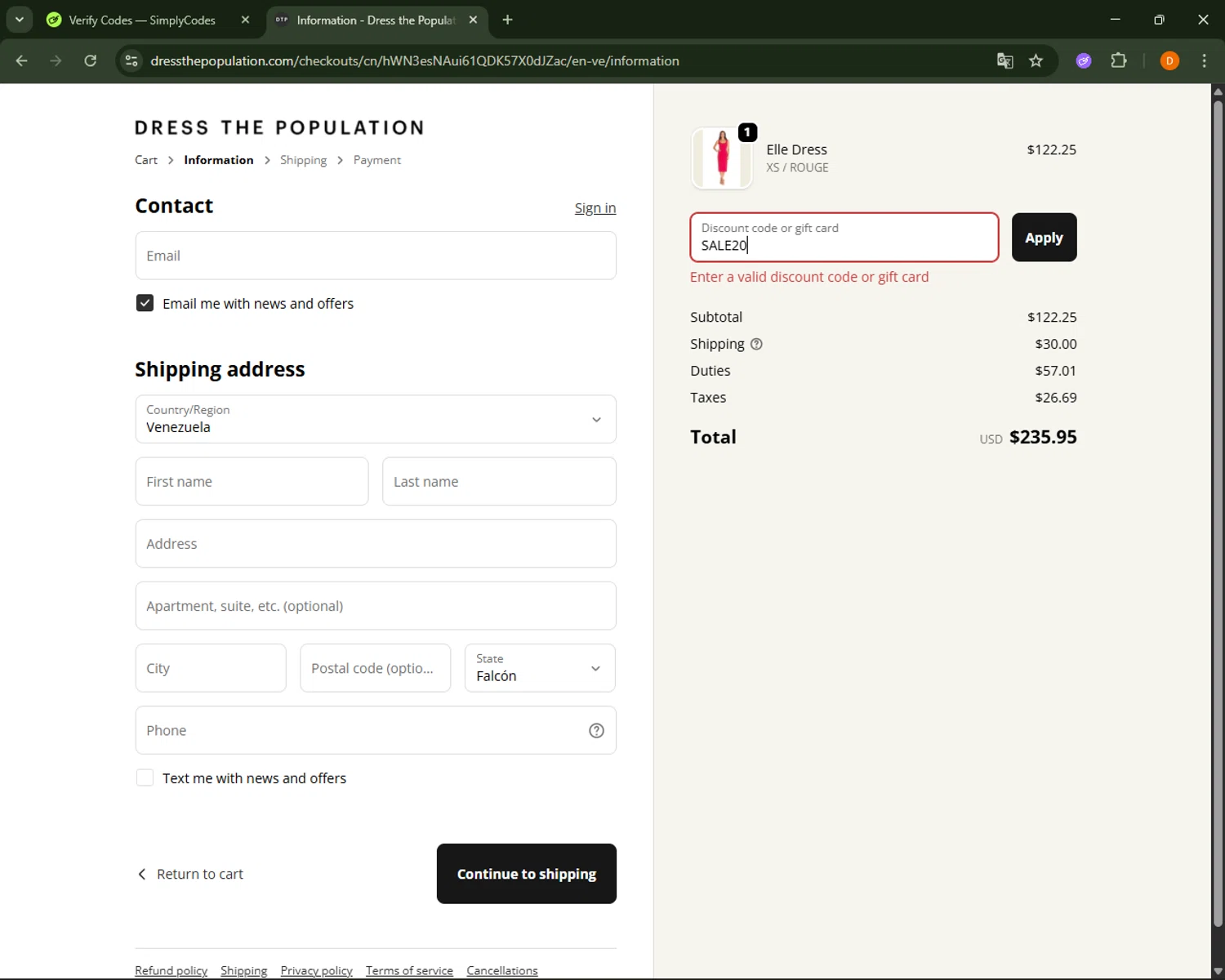Open site information icon in address bar

click(x=131, y=60)
